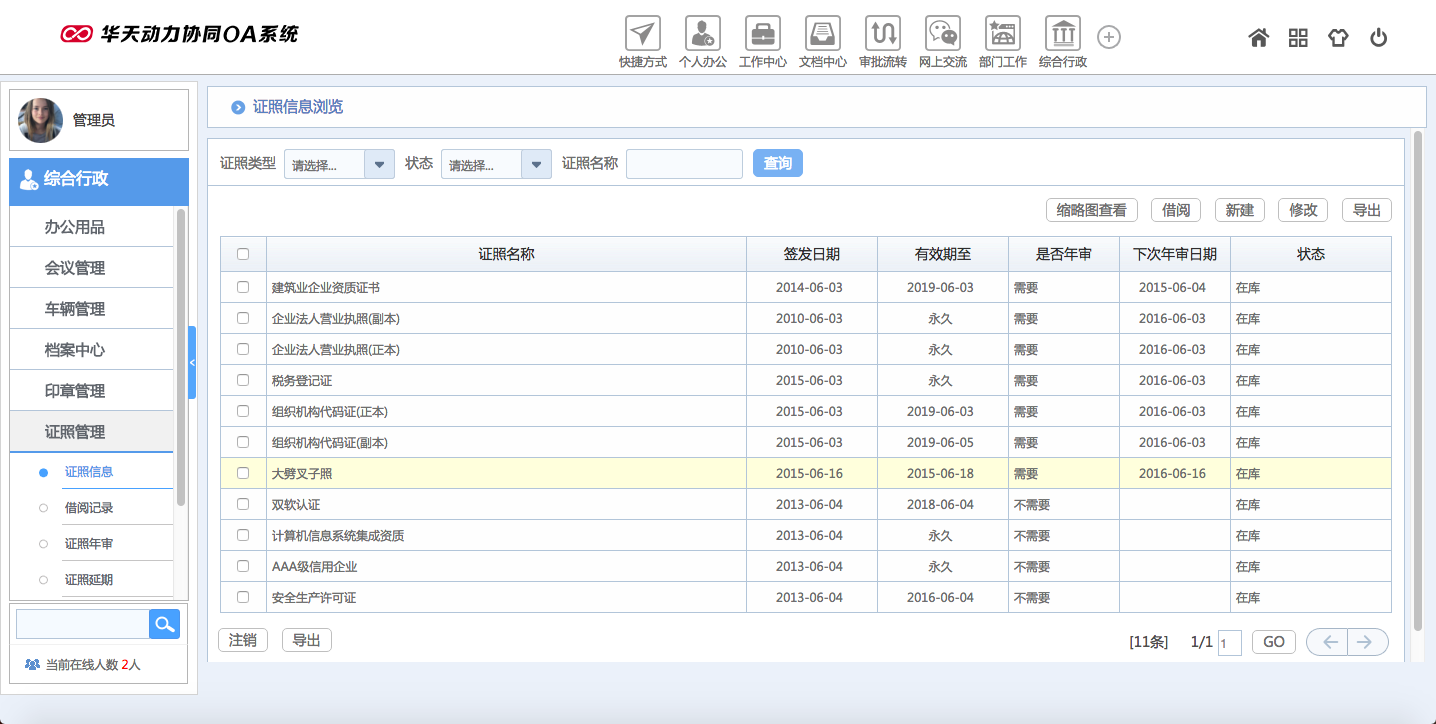This screenshot has width=1436, height=724.
Task: Click the plus icon to add a module
Action: (1108, 37)
